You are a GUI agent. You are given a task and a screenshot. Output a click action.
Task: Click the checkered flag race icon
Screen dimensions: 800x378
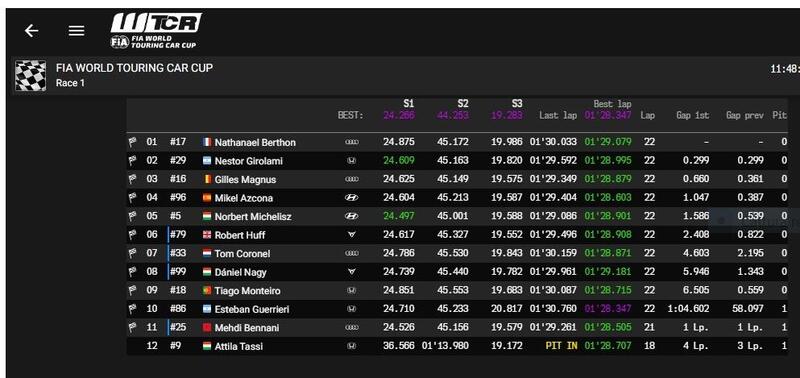[x=30, y=75]
